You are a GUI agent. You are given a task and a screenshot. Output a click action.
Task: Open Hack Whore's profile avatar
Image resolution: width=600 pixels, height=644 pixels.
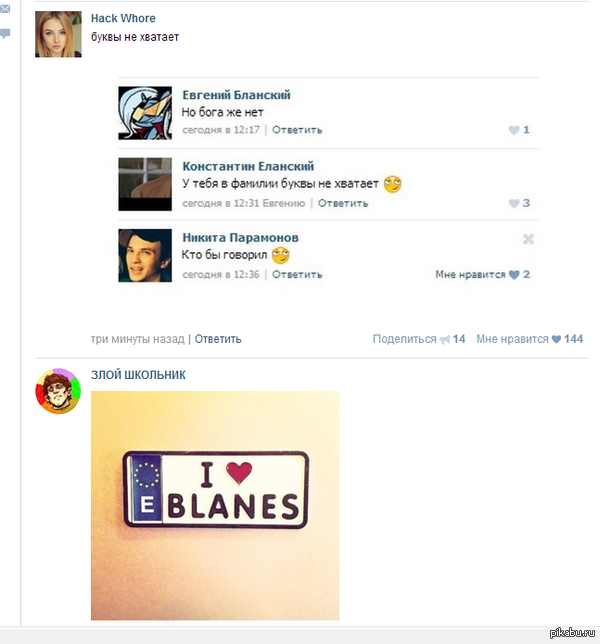58,34
